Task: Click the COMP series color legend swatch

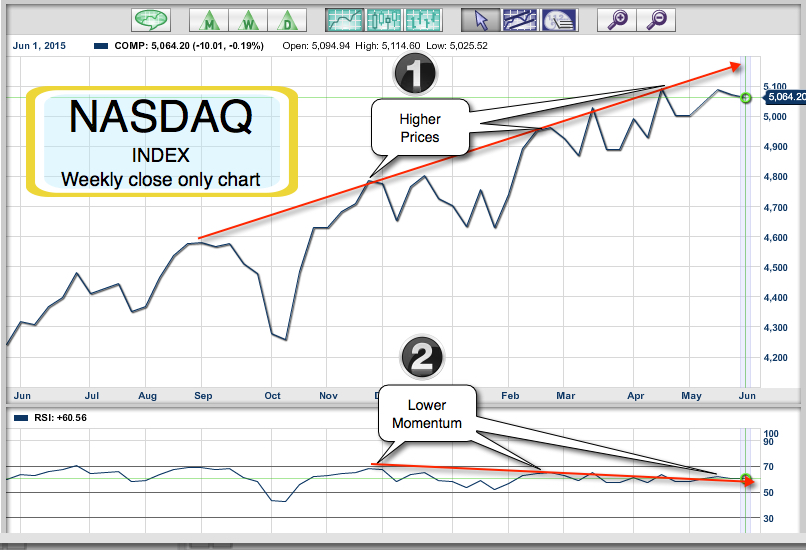Action: (x=101, y=46)
